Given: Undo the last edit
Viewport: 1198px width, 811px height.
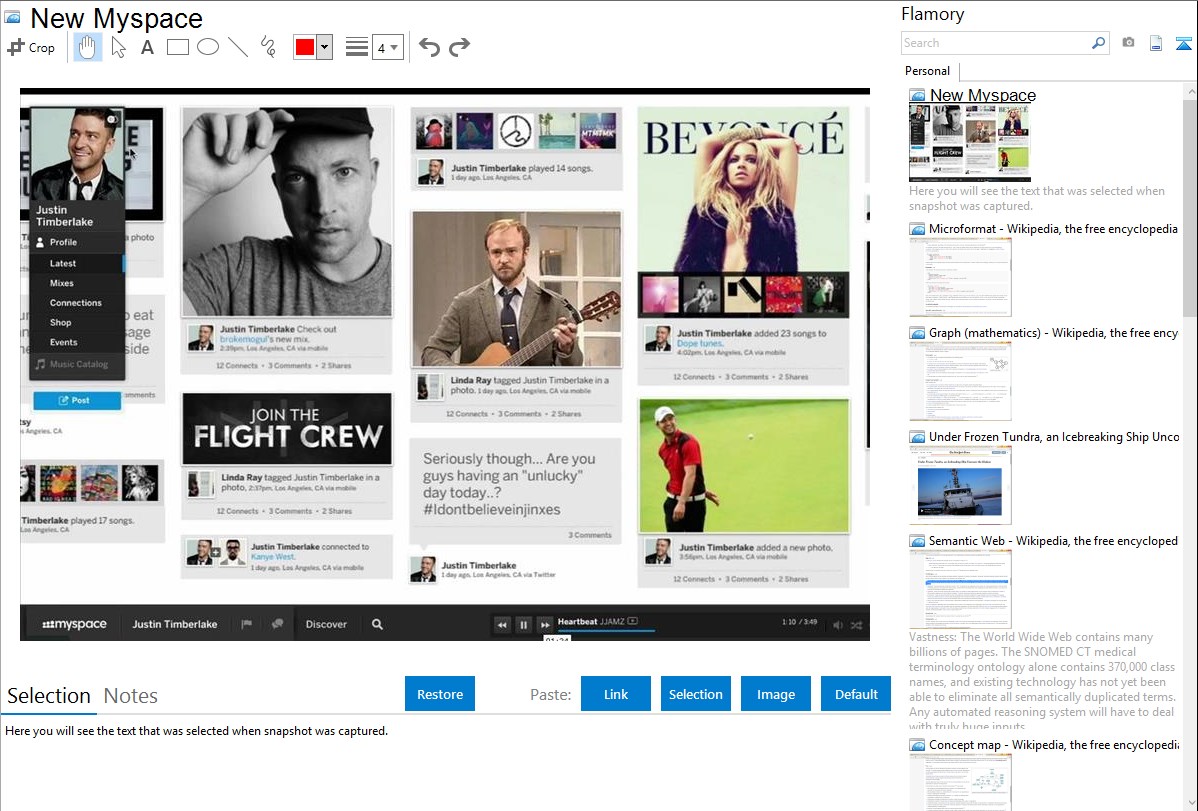Looking at the screenshot, I should [429, 47].
